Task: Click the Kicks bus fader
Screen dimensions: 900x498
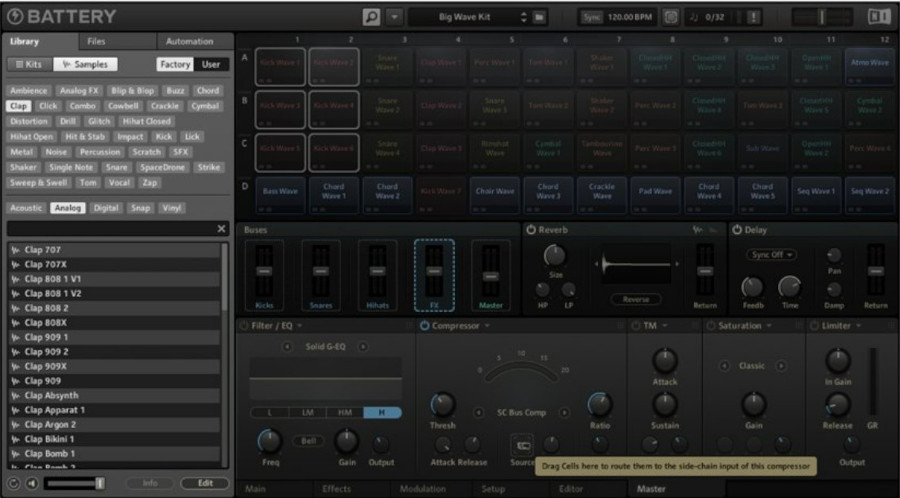Action: click(264, 273)
